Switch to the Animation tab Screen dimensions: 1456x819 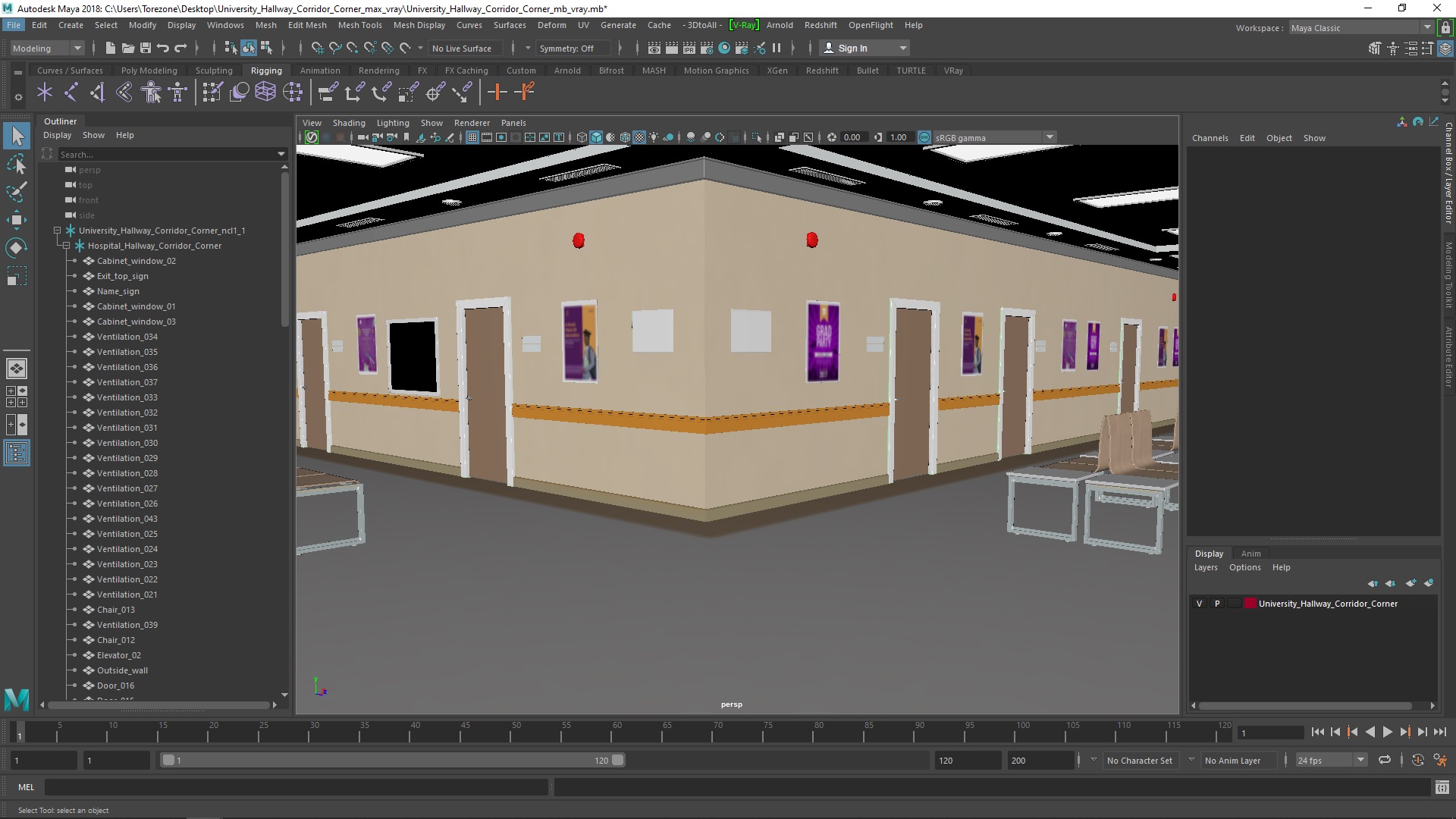click(319, 69)
